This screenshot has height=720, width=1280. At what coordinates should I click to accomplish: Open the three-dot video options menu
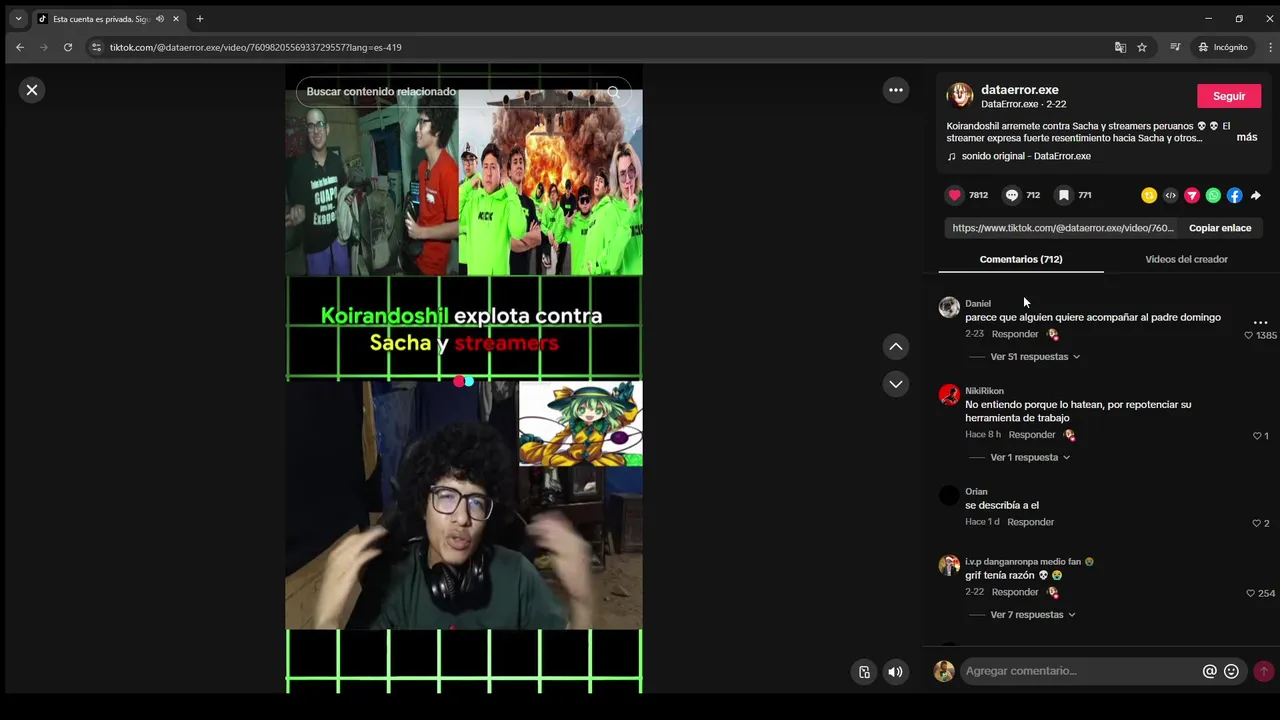point(896,90)
